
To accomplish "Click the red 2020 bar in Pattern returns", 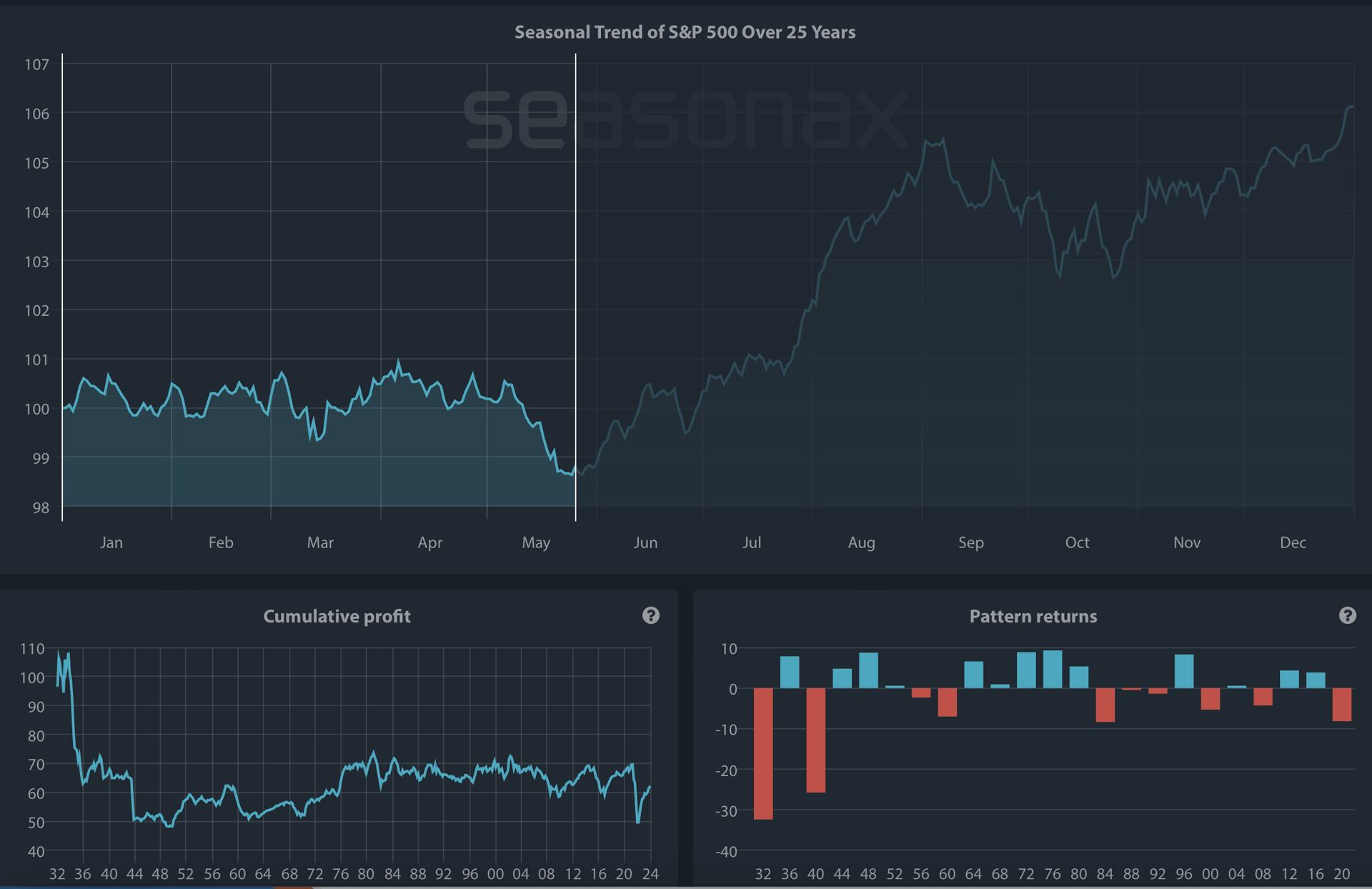I will (x=1342, y=705).
